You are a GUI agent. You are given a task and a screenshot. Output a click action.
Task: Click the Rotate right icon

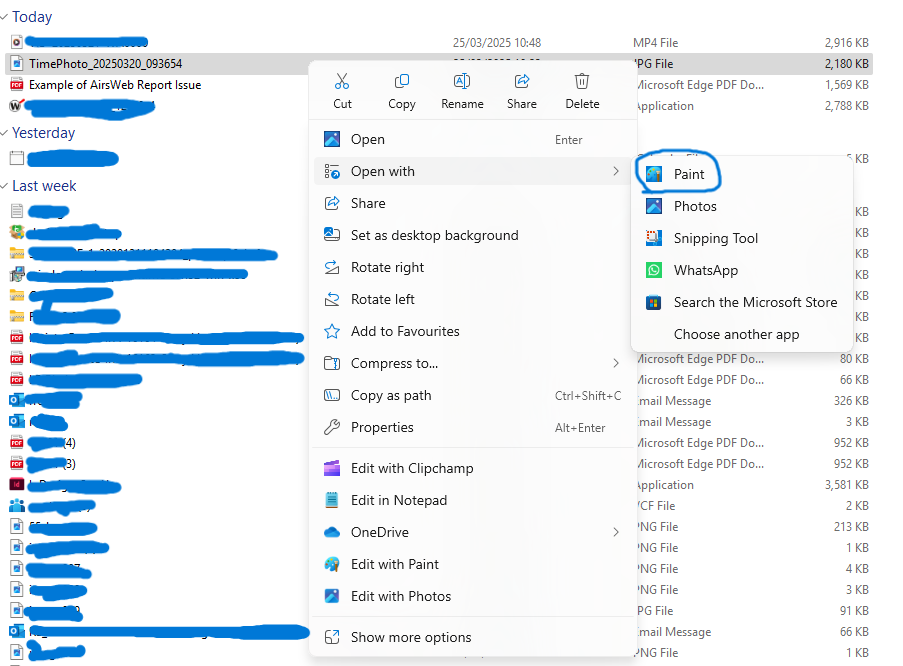point(332,267)
